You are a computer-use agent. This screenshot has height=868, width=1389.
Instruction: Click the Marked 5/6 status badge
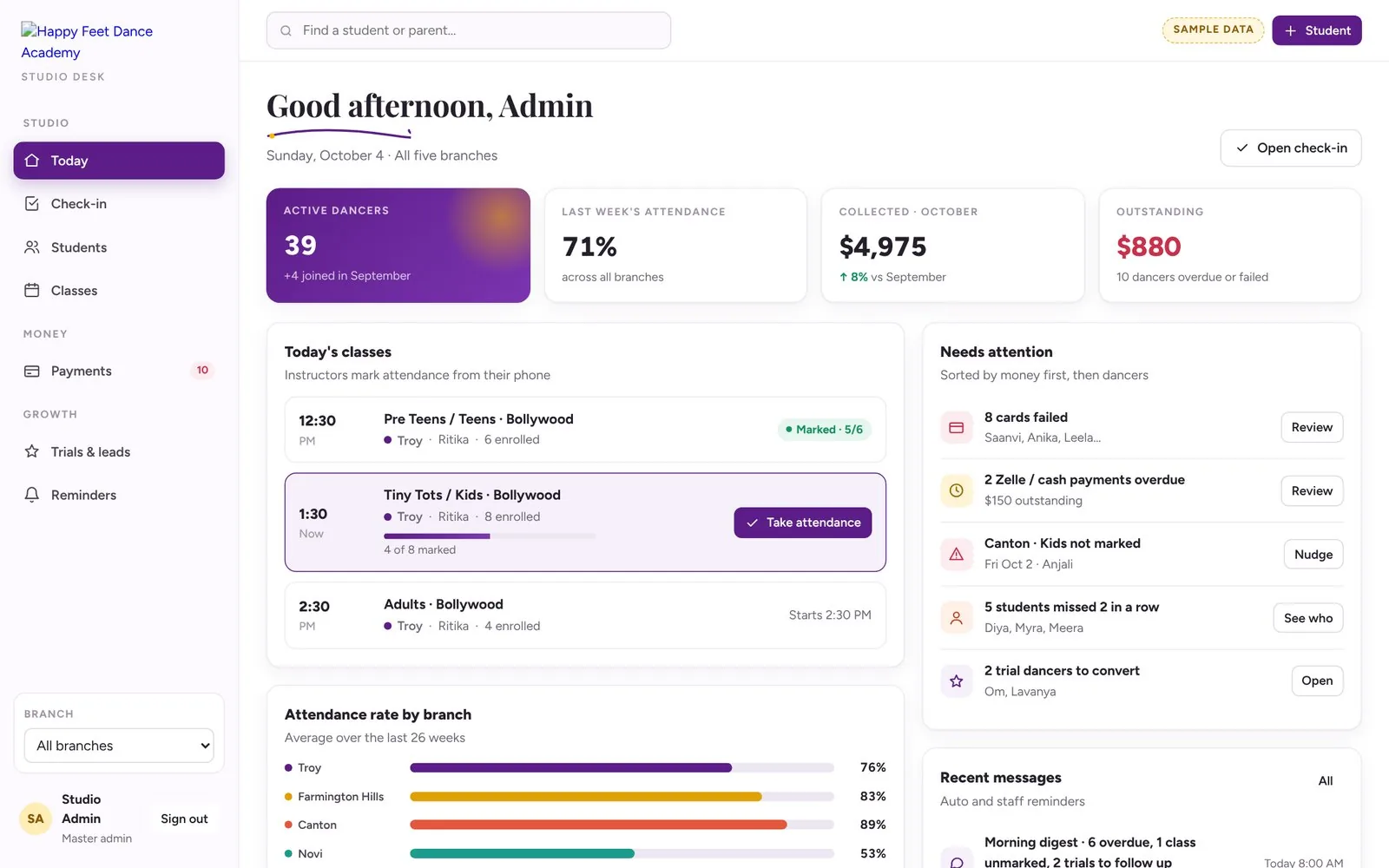[825, 430]
